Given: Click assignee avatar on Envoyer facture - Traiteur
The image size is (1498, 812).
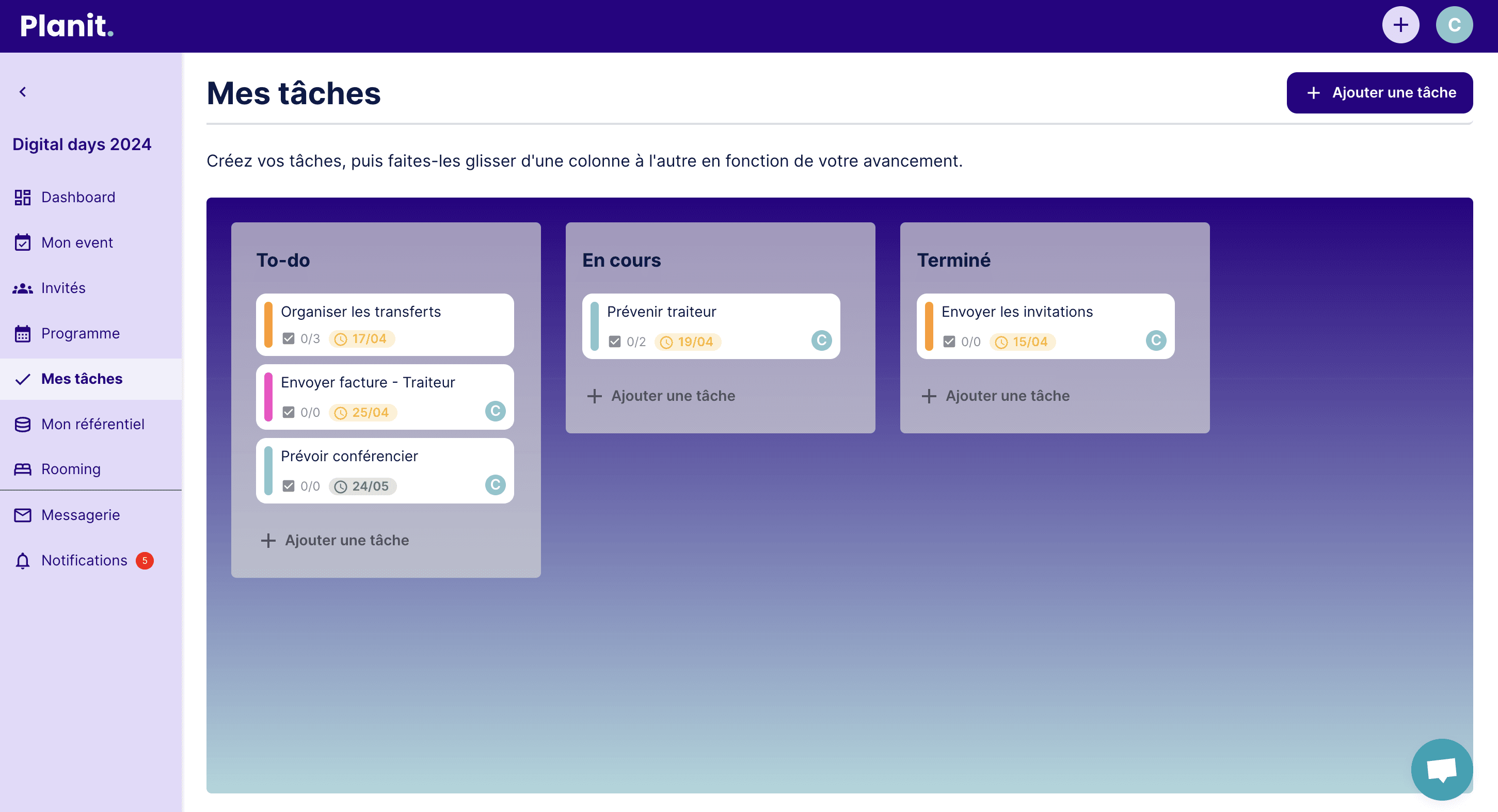Looking at the screenshot, I should [496, 411].
